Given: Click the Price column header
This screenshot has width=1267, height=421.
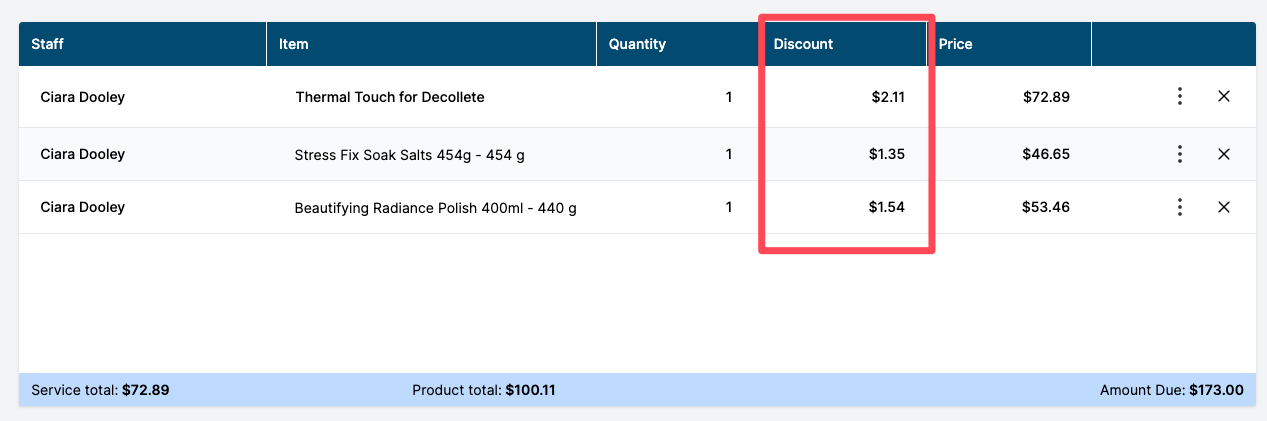Looking at the screenshot, I should click(x=1009, y=44).
